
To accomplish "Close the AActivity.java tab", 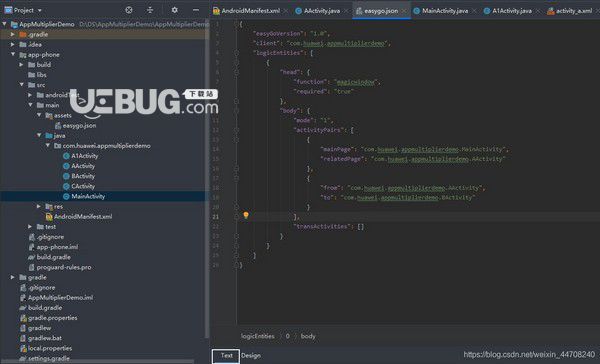I will 346,11.
